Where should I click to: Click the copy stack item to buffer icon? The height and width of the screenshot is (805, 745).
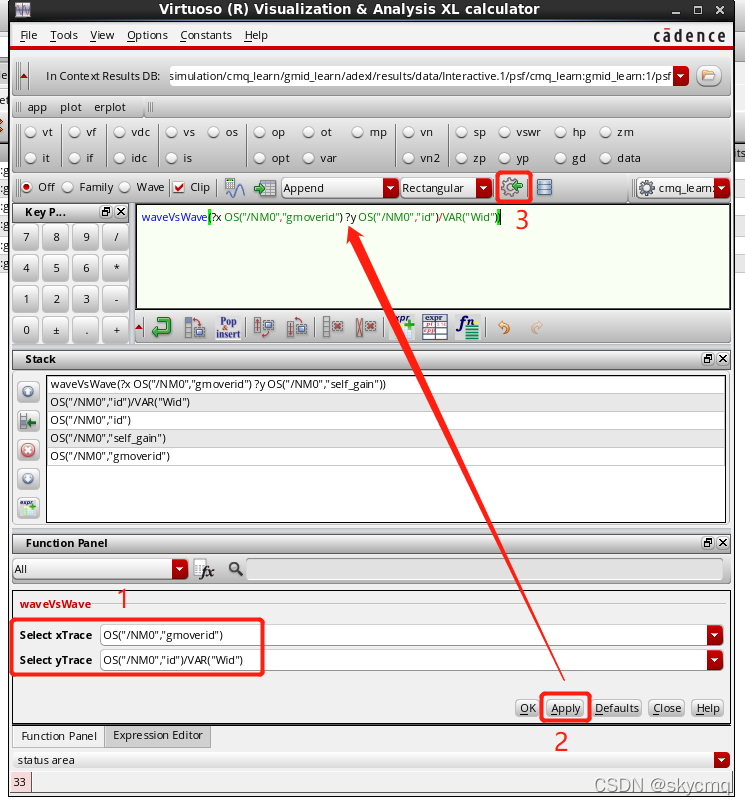tap(28, 421)
